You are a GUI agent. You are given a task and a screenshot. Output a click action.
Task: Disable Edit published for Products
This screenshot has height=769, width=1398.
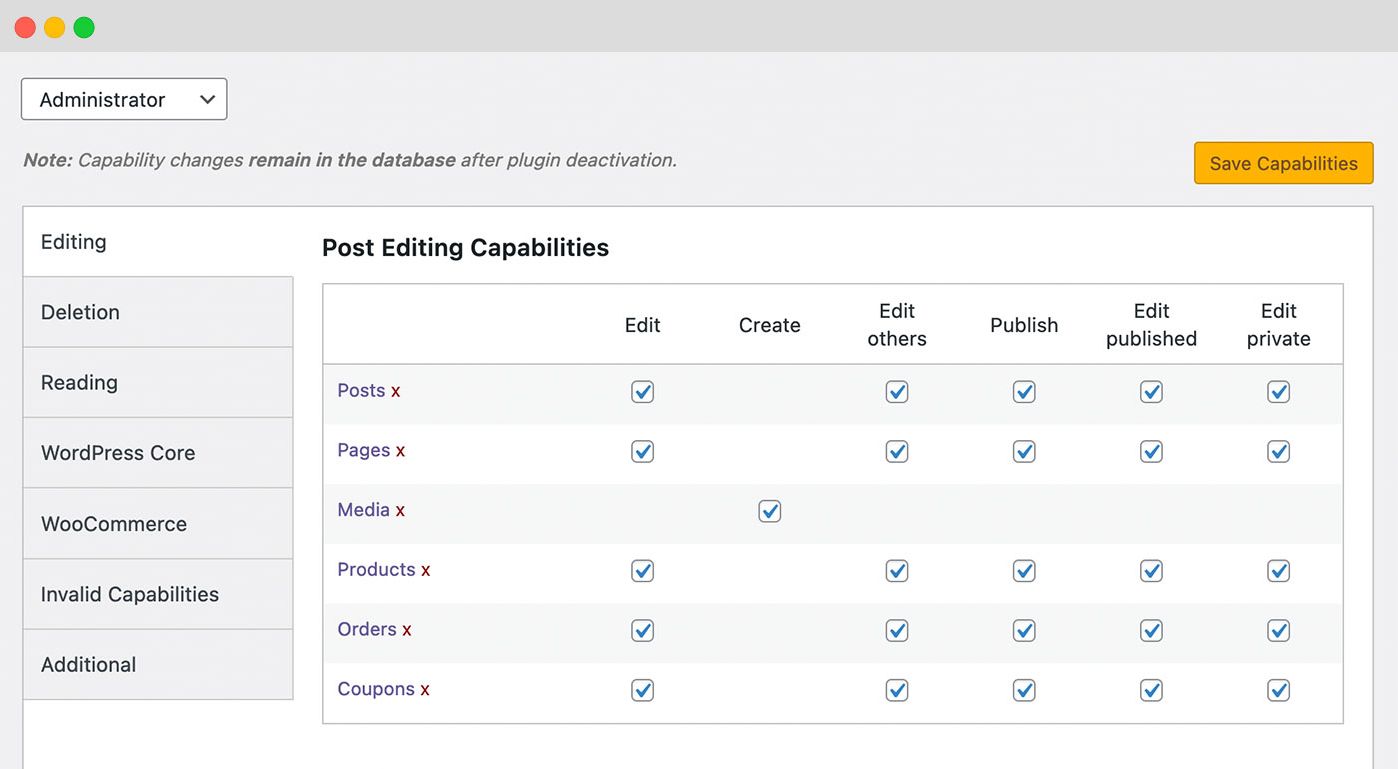(x=1150, y=570)
